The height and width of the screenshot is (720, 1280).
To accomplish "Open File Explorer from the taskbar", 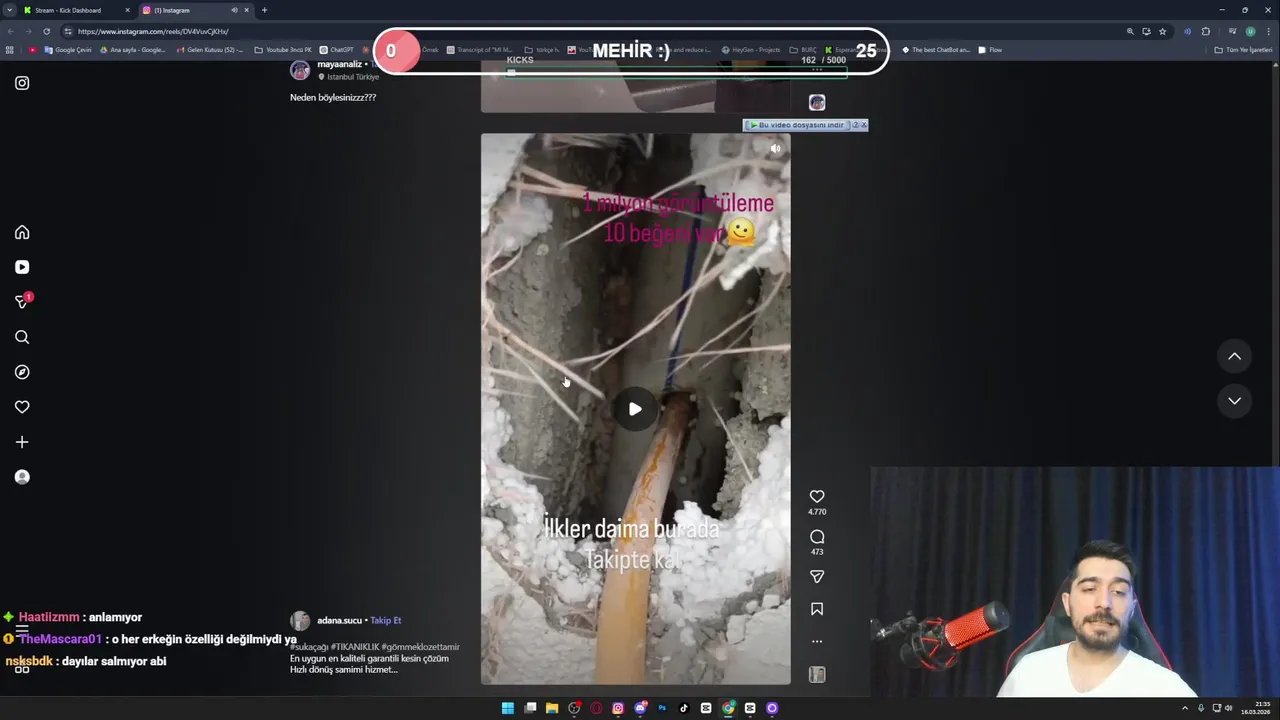I will coord(552,708).
